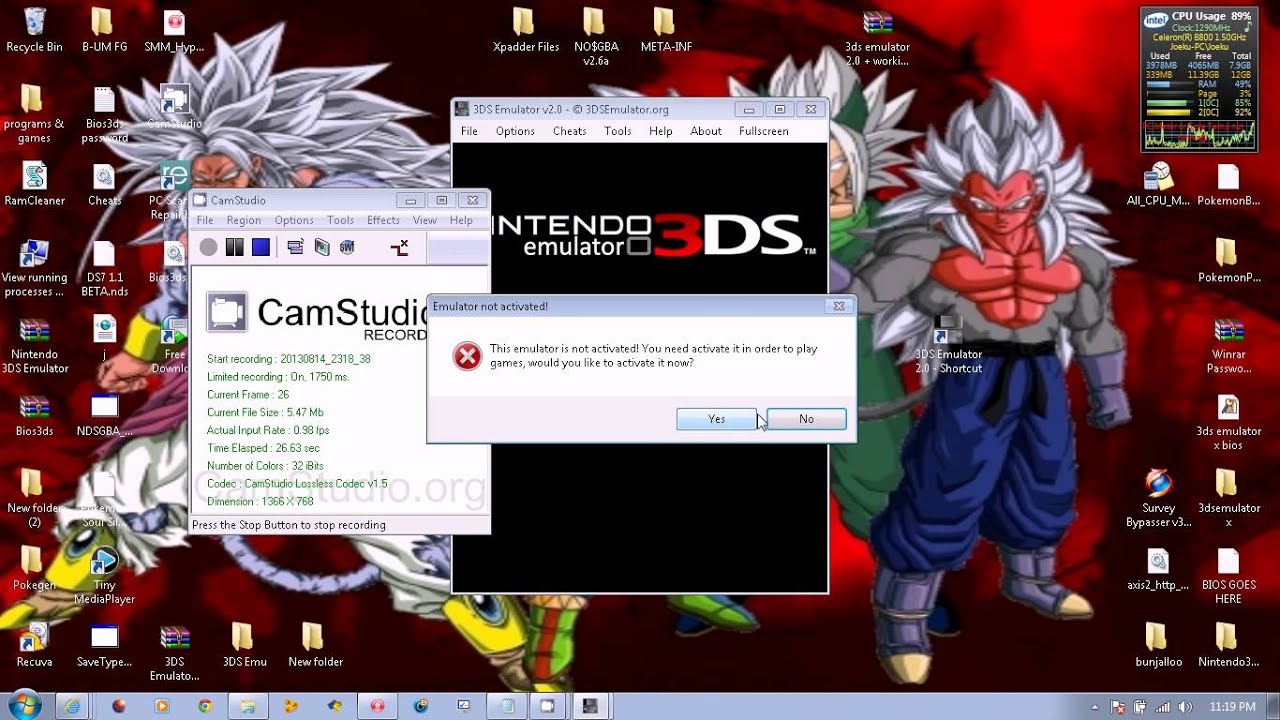1280x720 pixels.
Task: Select the NO$GBA v2.6a folder
Action: point(596,38)
